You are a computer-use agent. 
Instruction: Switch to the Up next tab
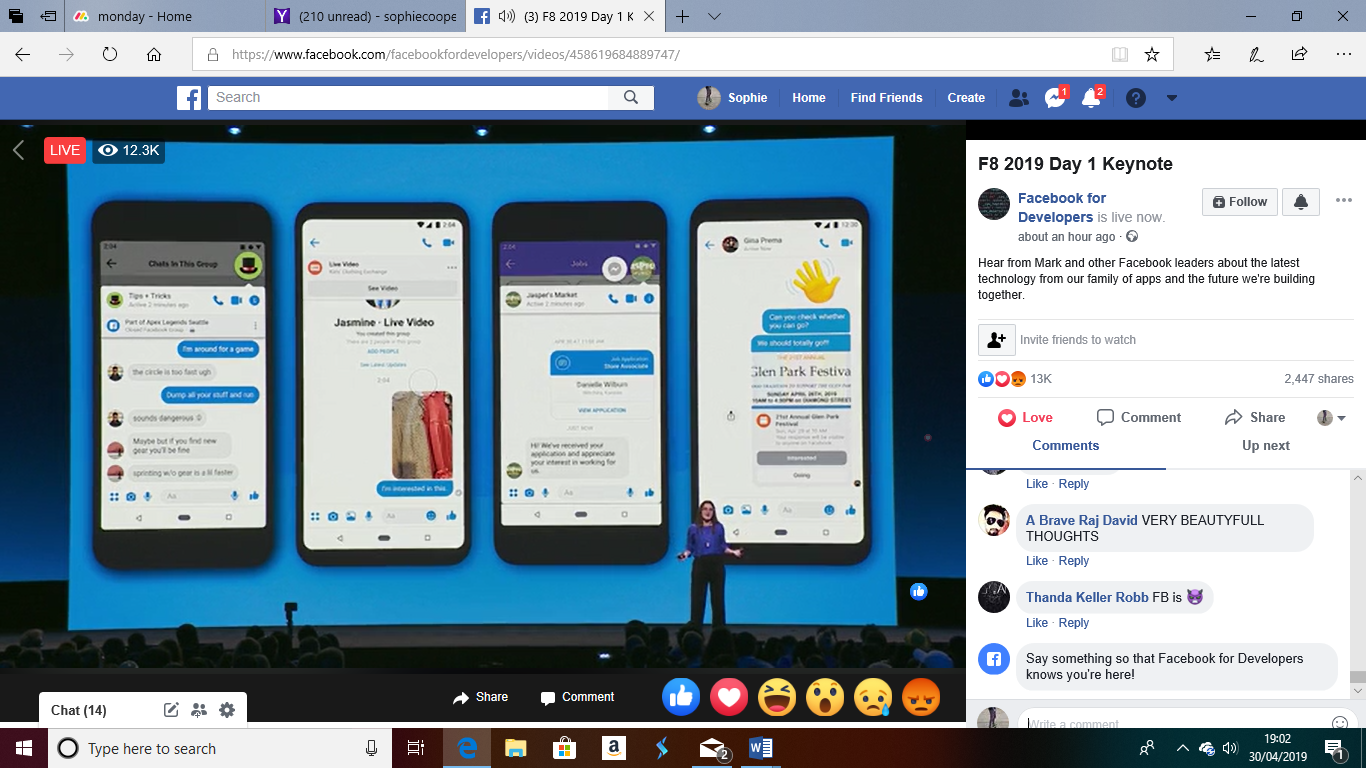(x=1266, y=446)
